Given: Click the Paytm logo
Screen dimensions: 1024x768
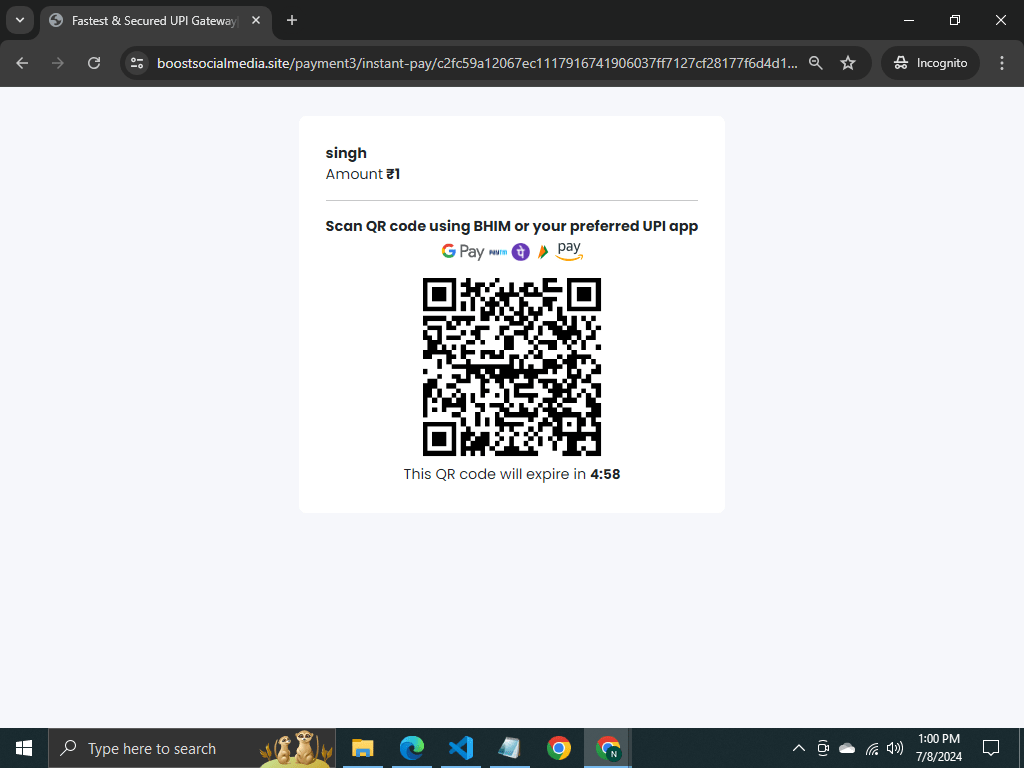Looking at the screenshot, I should 498,252.
